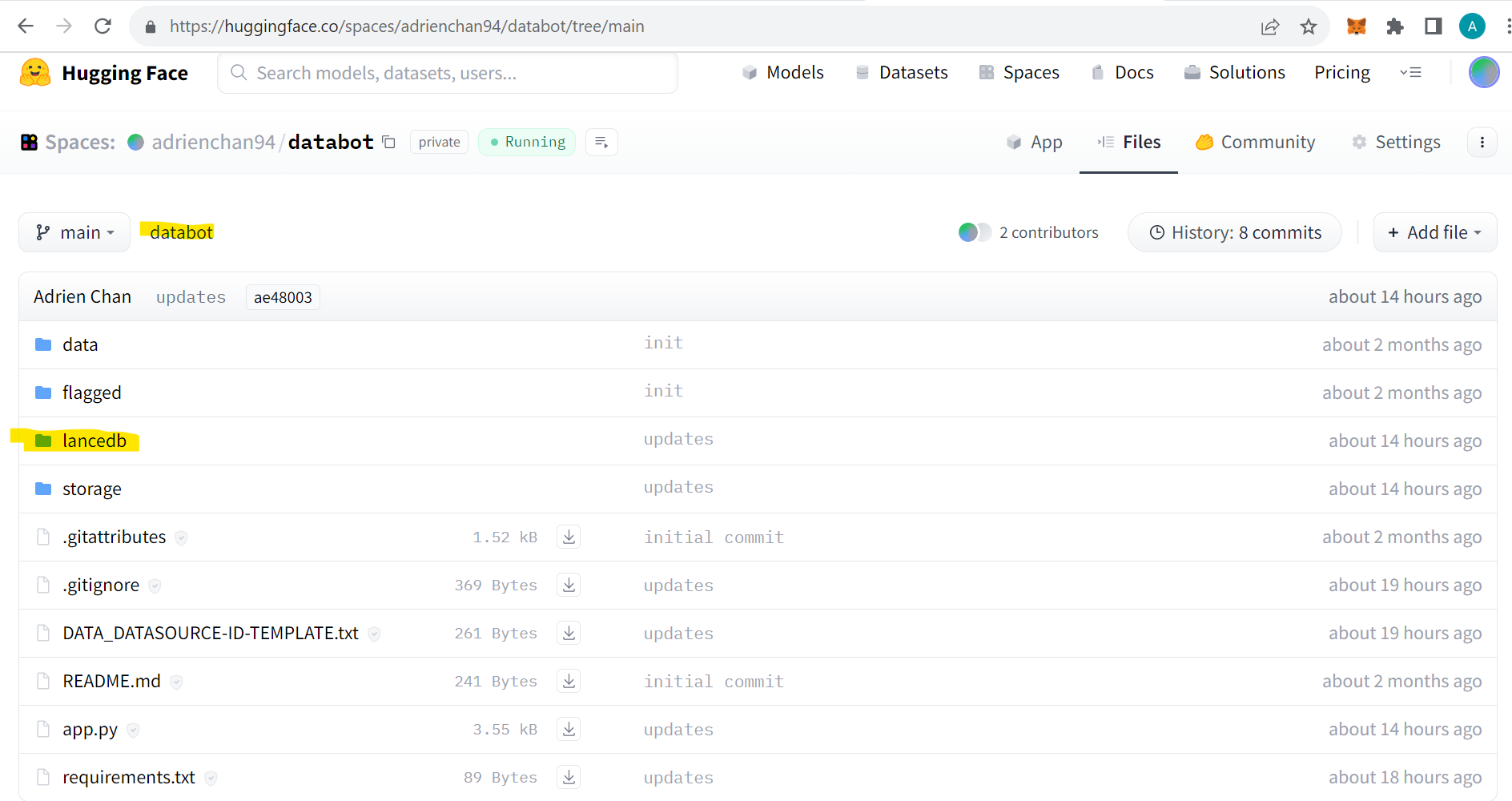The width and height of the screenshot is (1512, 801).
Task: Open the three-dot space options menu
Action: click(x=1482, y=143)
